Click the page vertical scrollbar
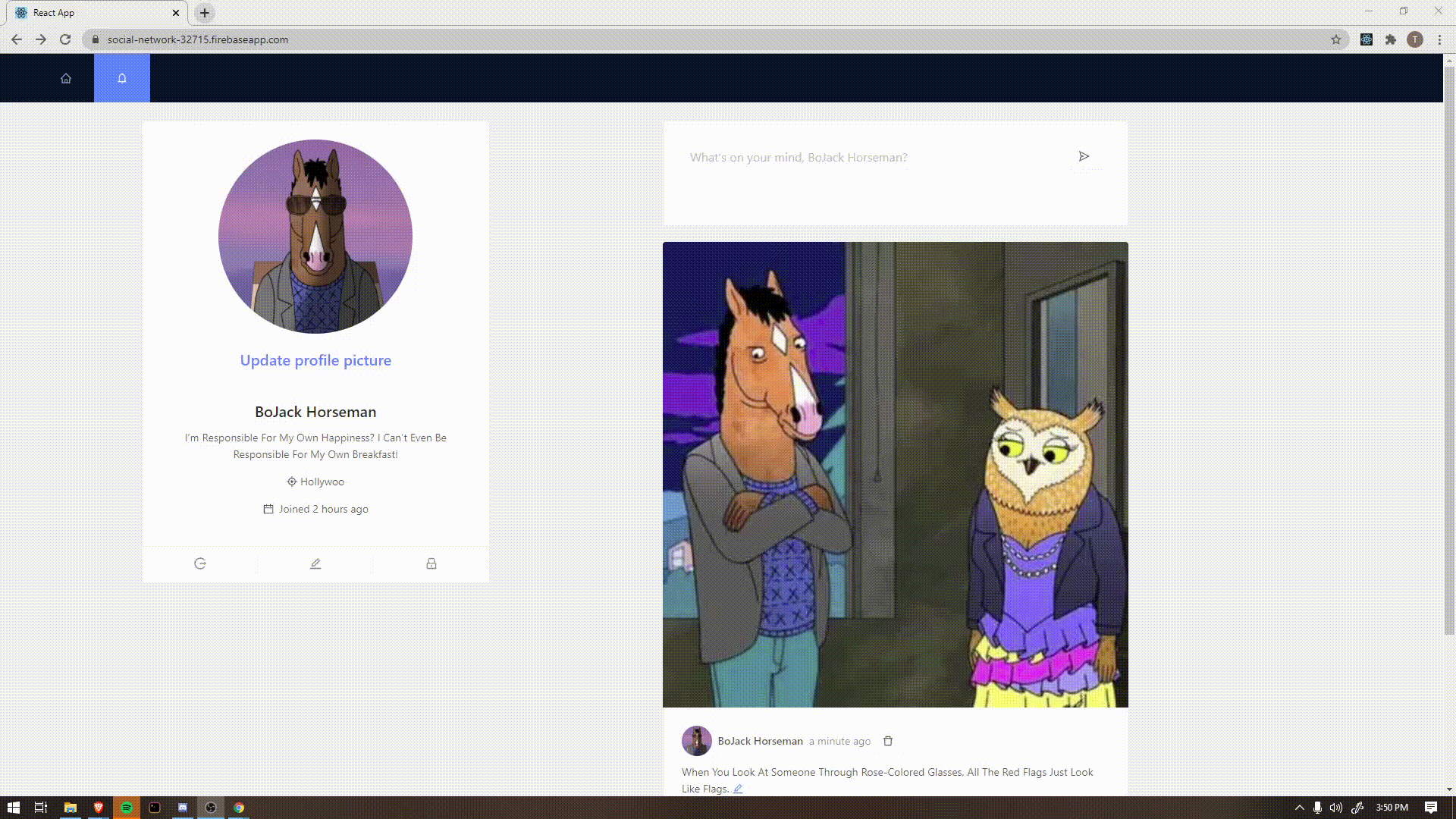Image resolution: width=1456 pixels, height=819 pixels. pyautogui.click(x=1448, y=349)
